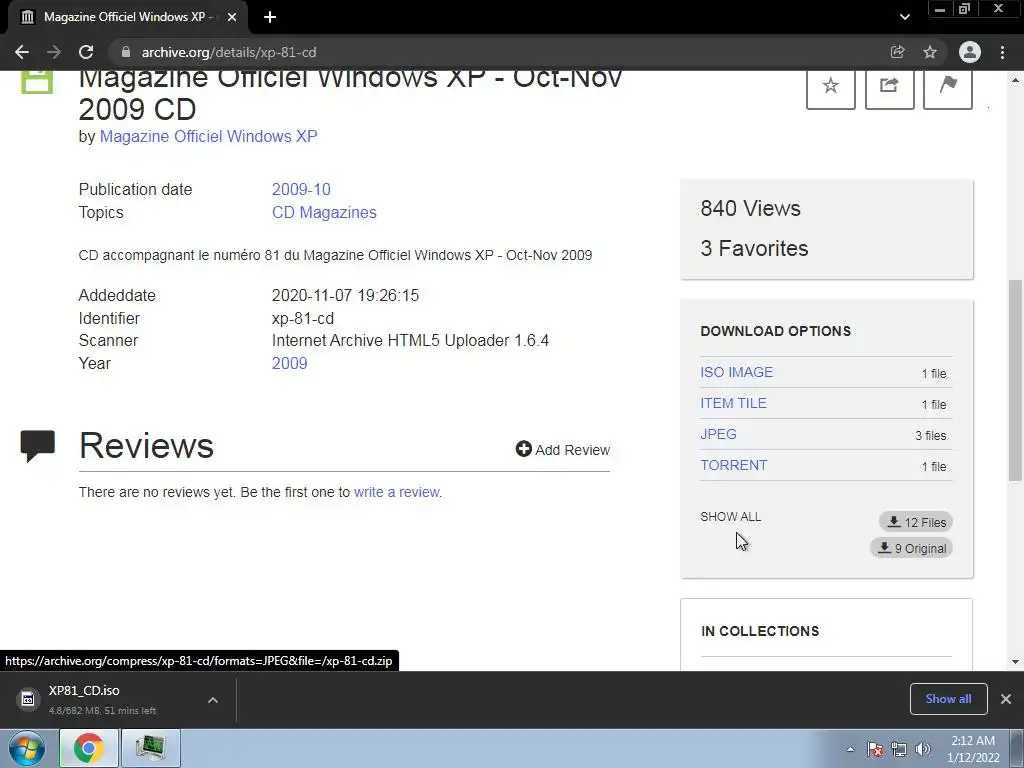
Task: Close the downloads bar
Action: [x=1006, y=699]
